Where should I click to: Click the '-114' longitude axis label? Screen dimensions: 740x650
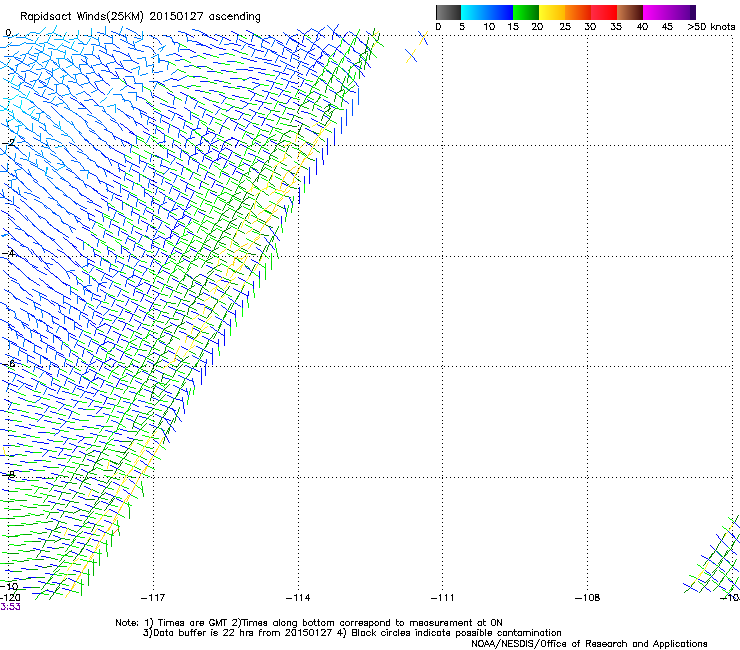298,598
